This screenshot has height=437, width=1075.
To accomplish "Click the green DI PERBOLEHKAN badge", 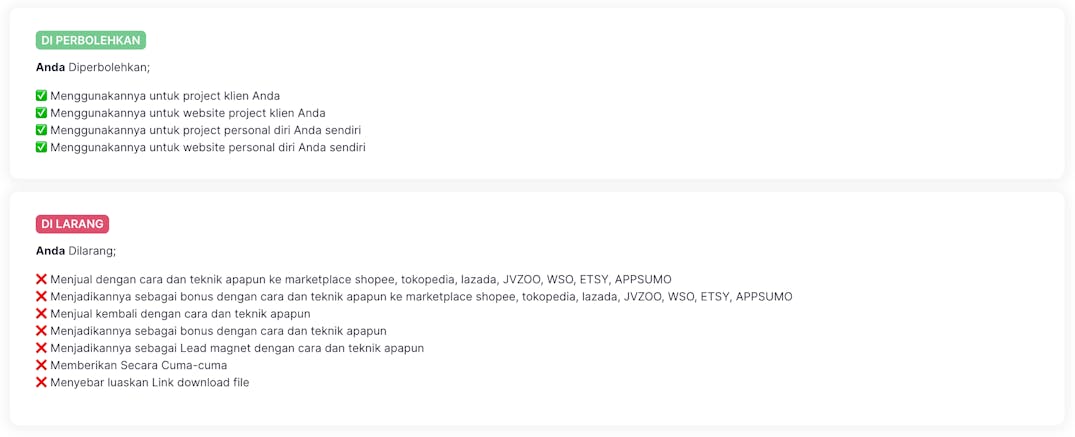I will coord(91,40).
